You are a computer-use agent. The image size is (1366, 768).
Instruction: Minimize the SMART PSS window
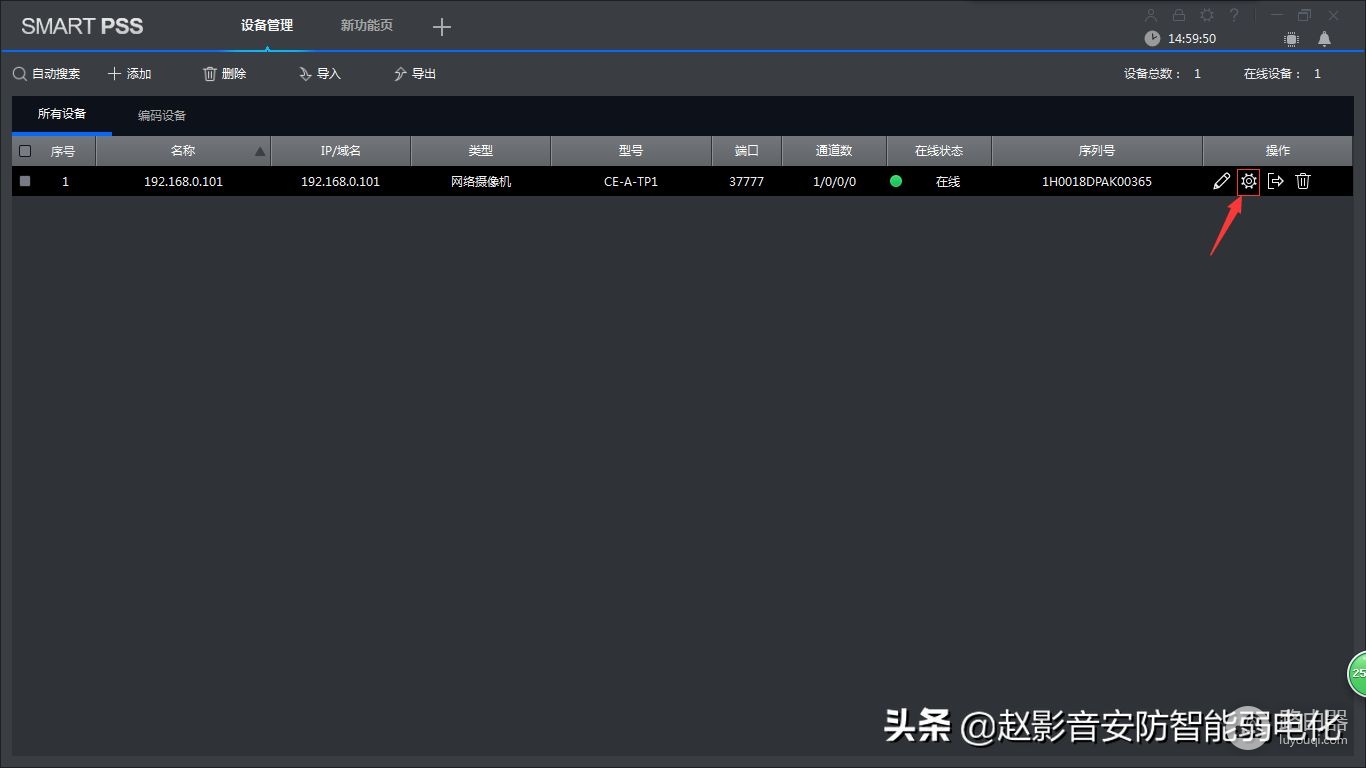coord(1277,15)
